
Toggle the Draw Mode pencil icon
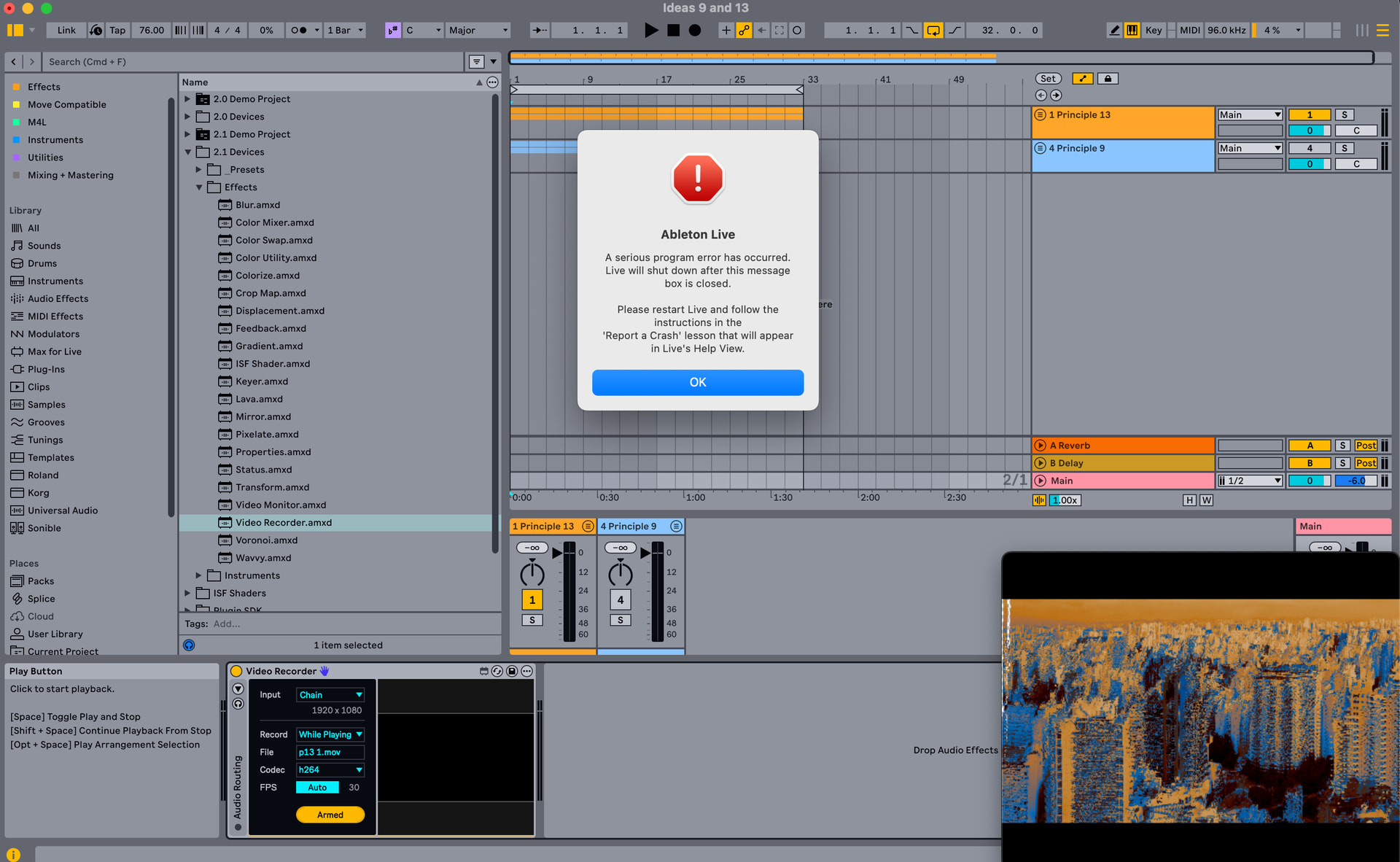coord(1114,30)
